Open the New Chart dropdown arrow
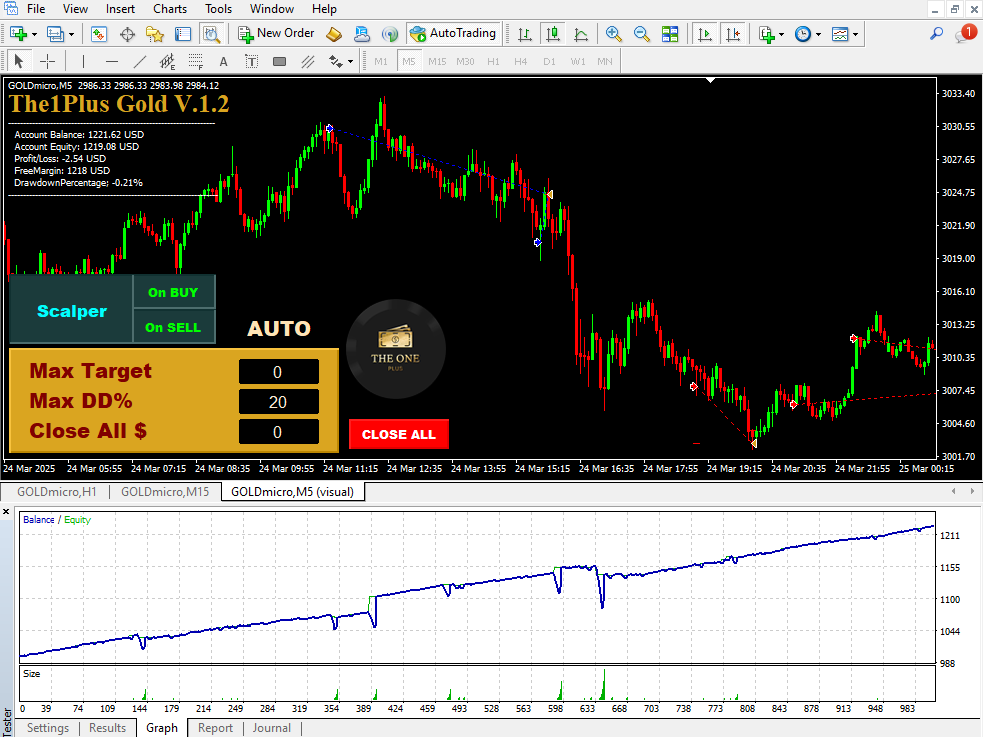 [x=34, y=34]
